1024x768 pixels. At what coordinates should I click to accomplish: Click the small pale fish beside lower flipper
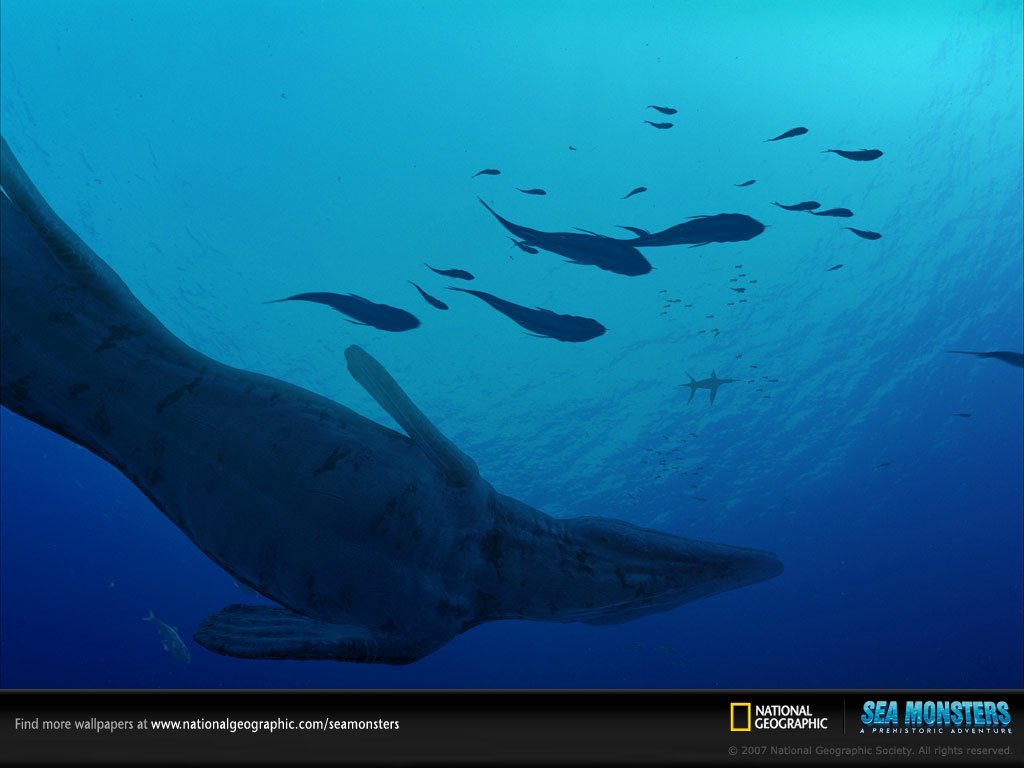click(x=168, y=636)
